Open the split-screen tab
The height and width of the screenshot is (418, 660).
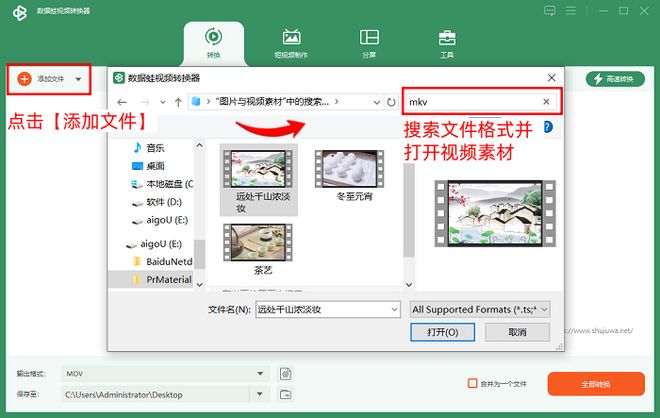pyautogui.click(x=369, y=43)
